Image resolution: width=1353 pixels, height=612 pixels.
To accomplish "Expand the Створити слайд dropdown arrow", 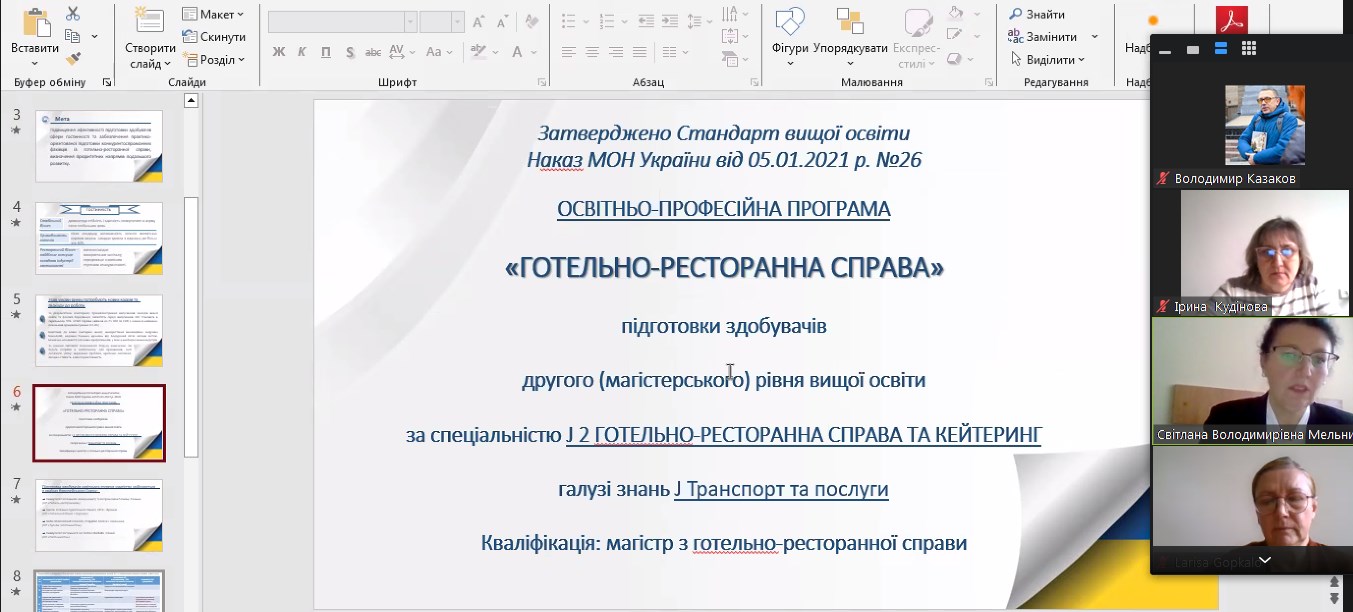I will [168, 63].
